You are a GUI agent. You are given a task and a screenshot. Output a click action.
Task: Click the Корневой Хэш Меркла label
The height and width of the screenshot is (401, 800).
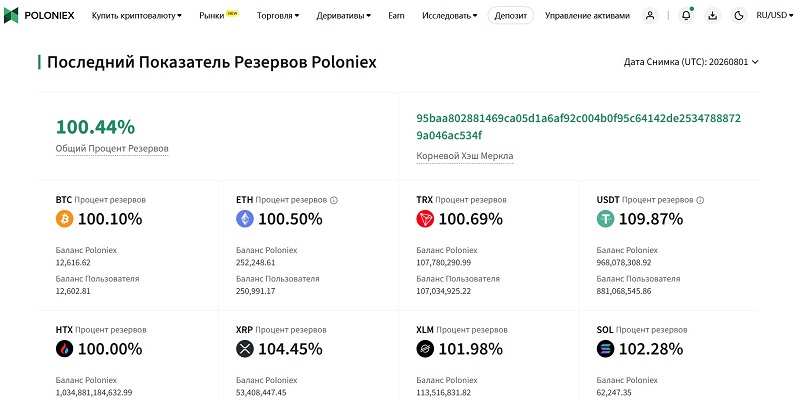click(x=465, y=156)
